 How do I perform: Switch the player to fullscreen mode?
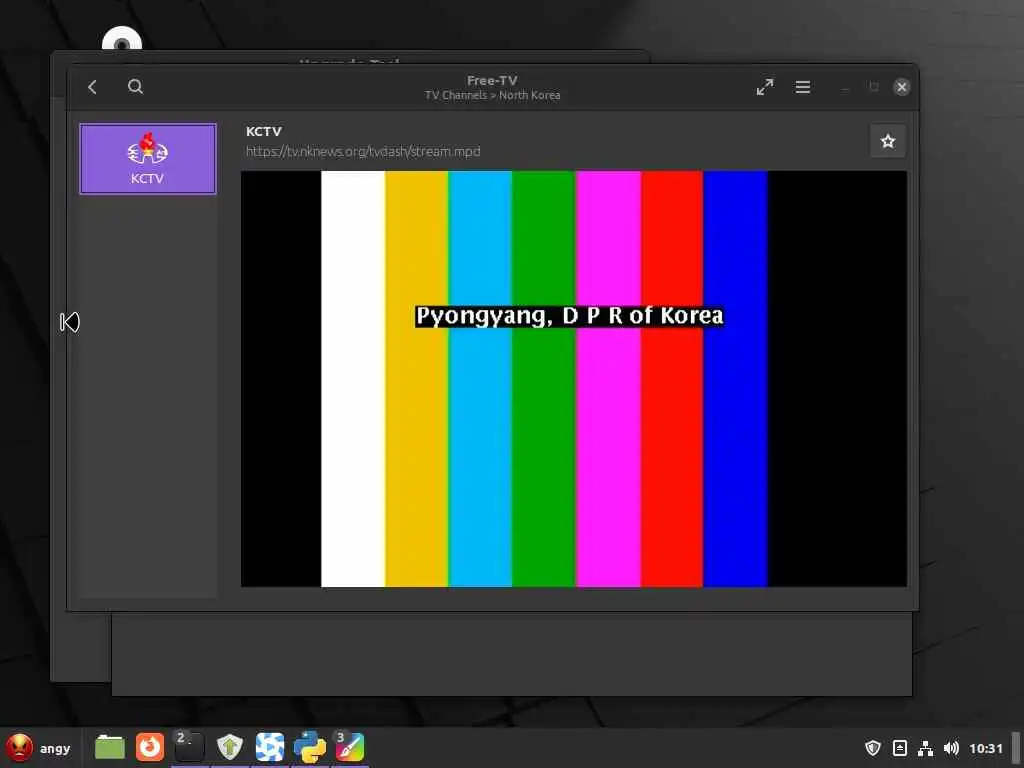pyautogui.click(x=765, y=87)
